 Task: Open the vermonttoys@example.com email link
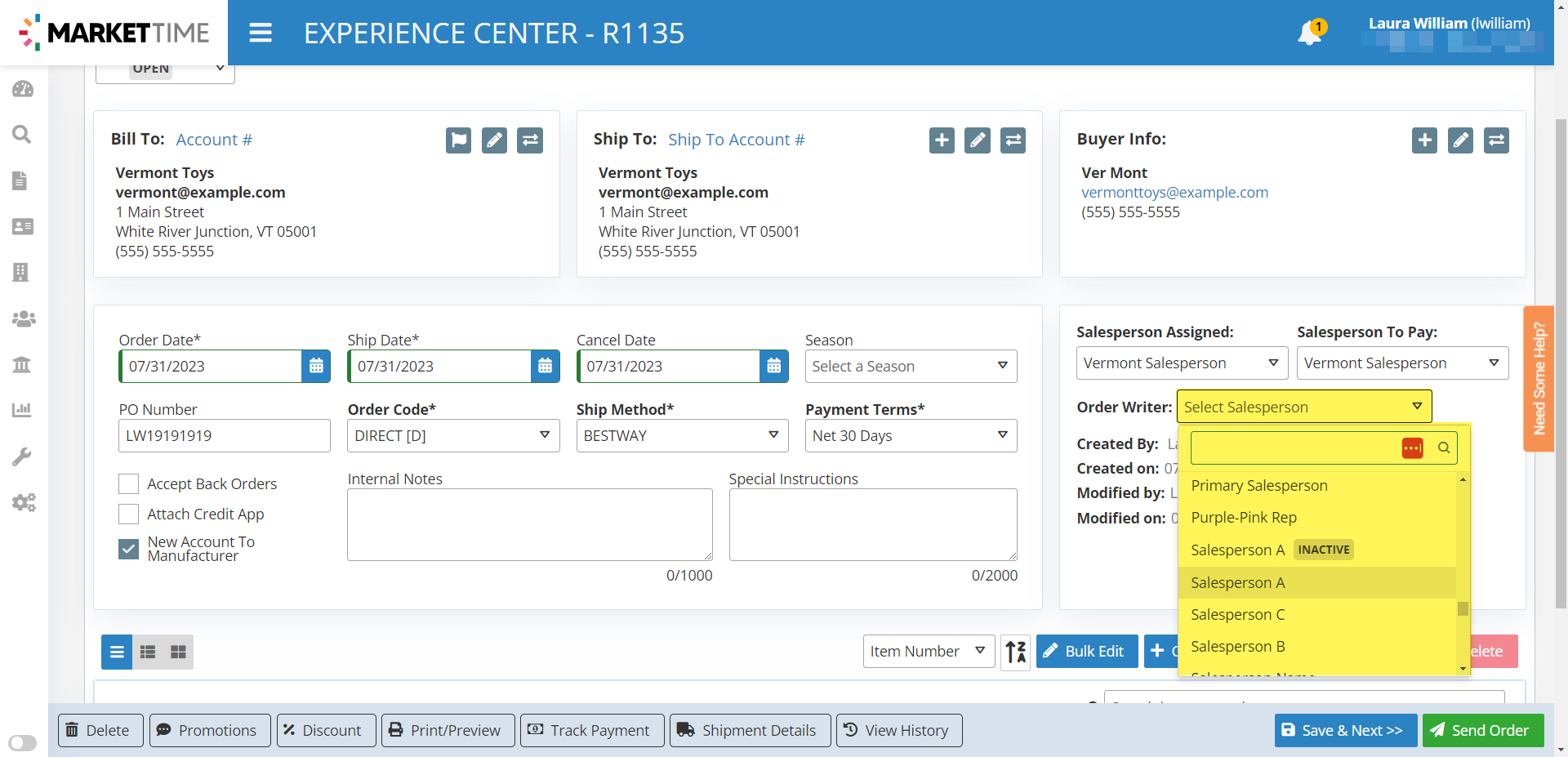pyautogui.click(x=1174, y=193)
